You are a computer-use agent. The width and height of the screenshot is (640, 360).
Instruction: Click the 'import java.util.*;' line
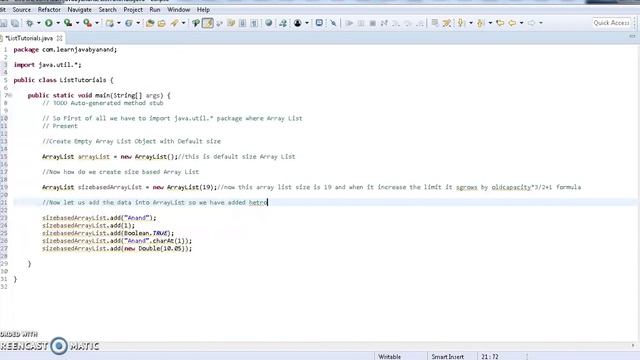click(47, 65)
